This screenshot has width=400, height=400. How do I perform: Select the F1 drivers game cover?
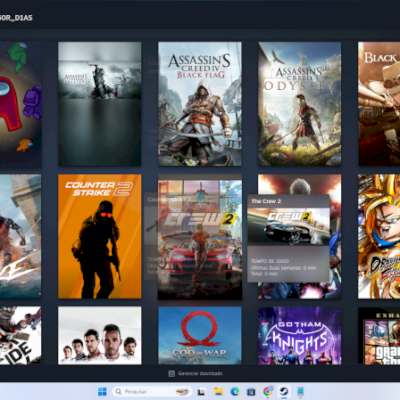100,335
